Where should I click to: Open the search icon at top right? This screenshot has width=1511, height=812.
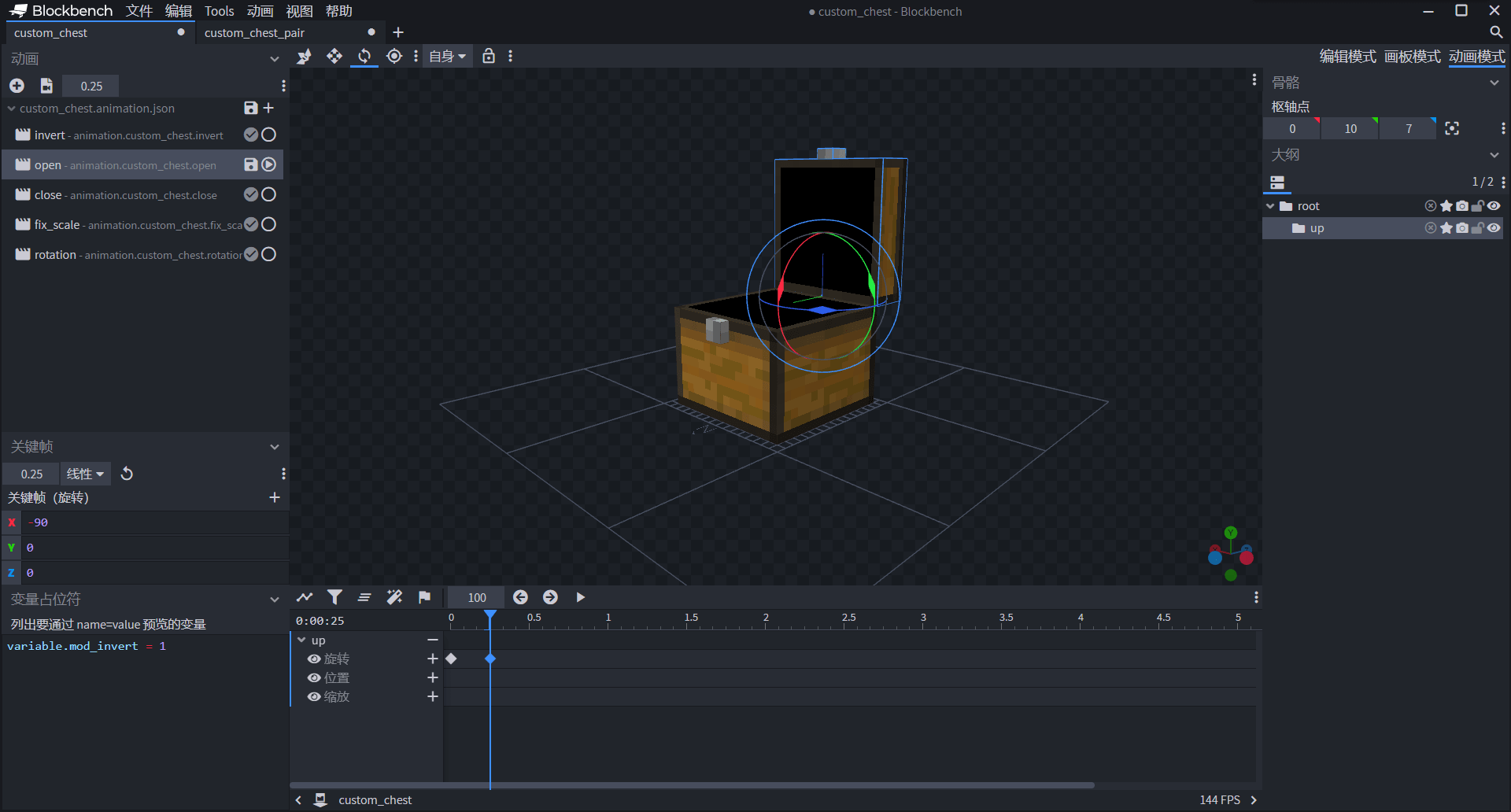pos(1496,32)
